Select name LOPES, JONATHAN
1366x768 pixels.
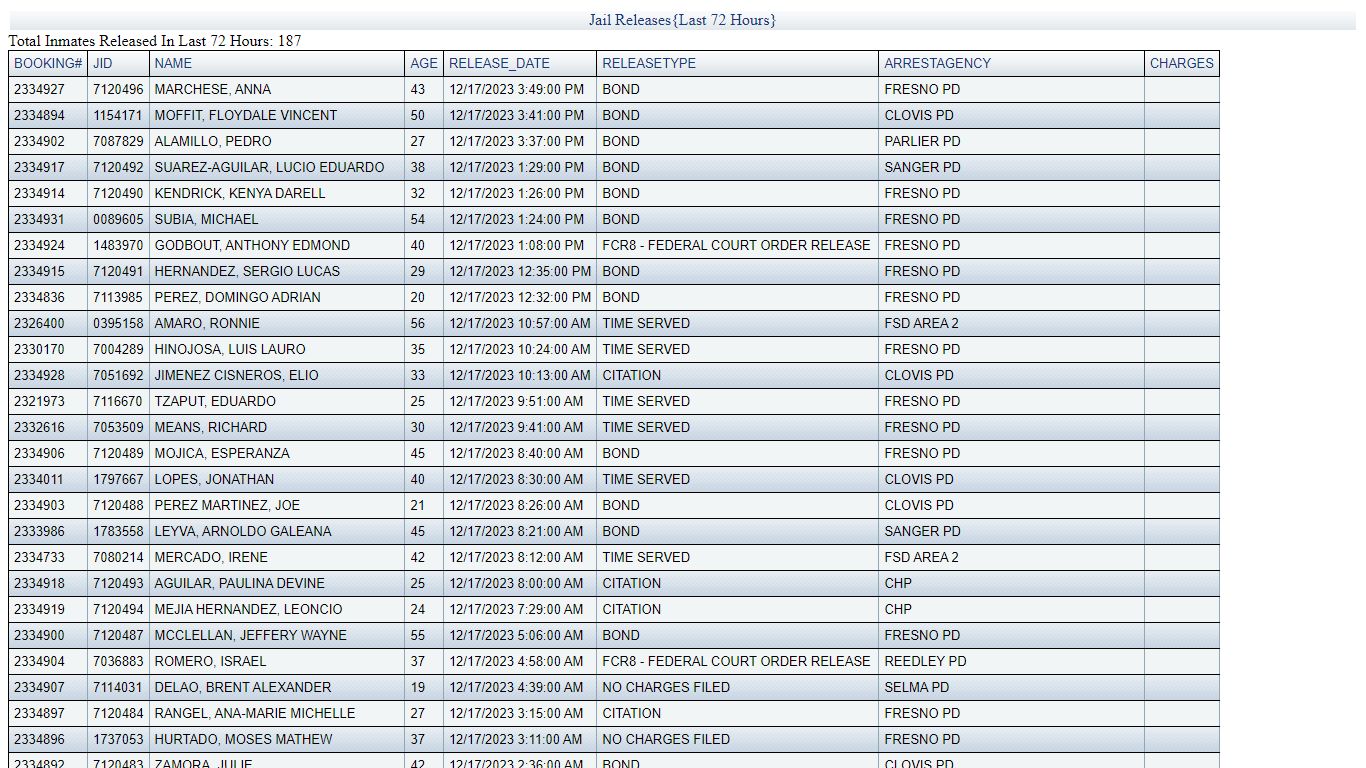tap(214, 479)
